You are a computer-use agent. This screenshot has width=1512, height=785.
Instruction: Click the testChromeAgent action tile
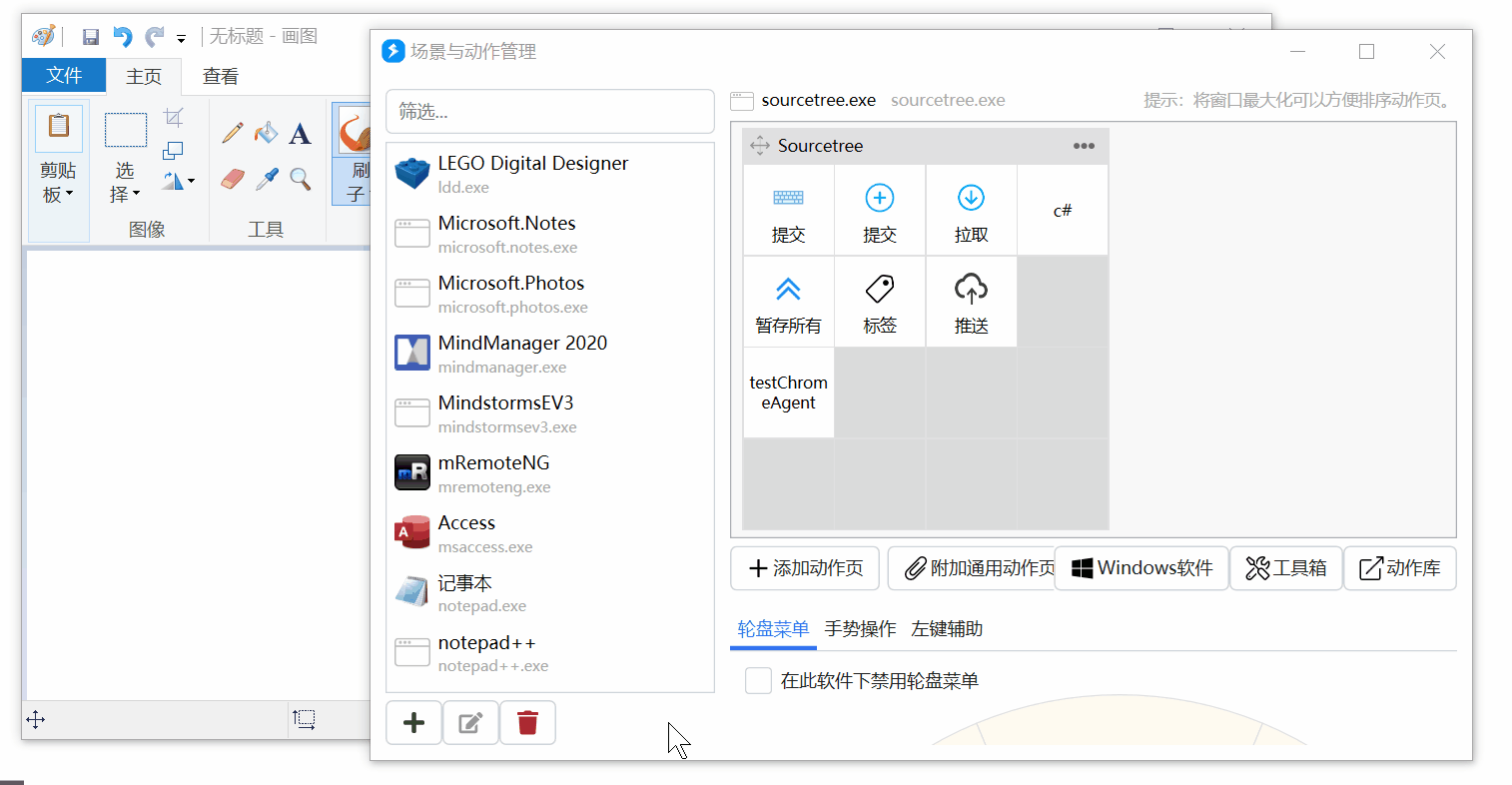pos(788,392)
